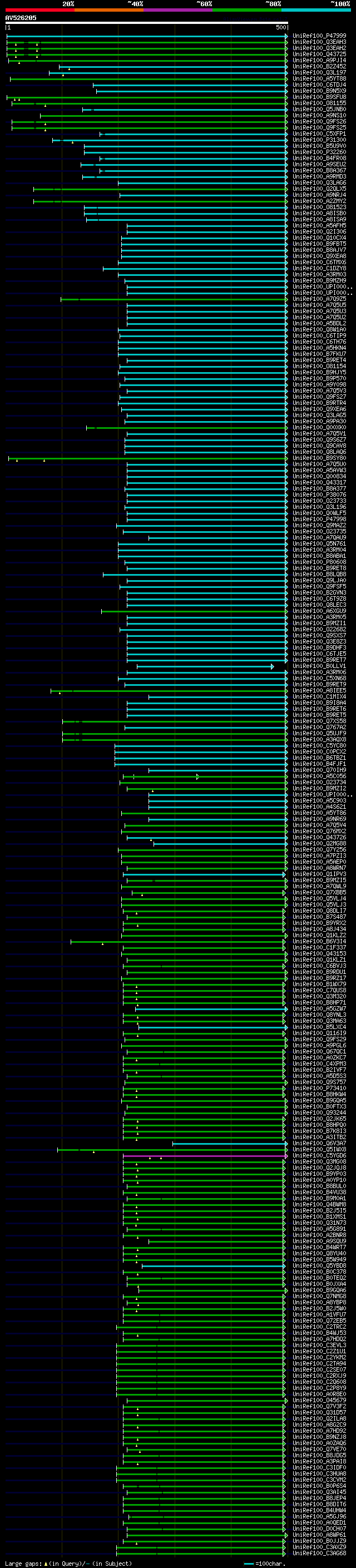Select the UniRef100_A8WP61 label
The height and width of the screenshot is (1568, 356).
(319, 1535)
